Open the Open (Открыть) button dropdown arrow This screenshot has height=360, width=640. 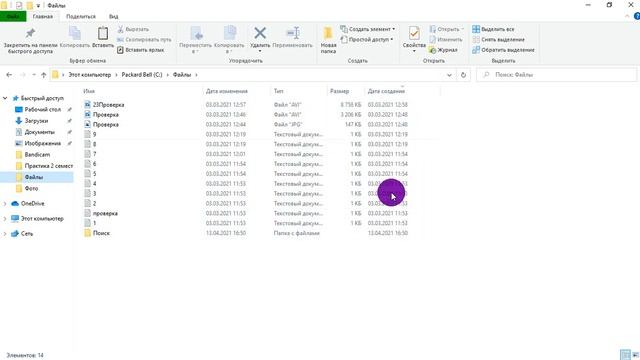click(x=462, y=29)
